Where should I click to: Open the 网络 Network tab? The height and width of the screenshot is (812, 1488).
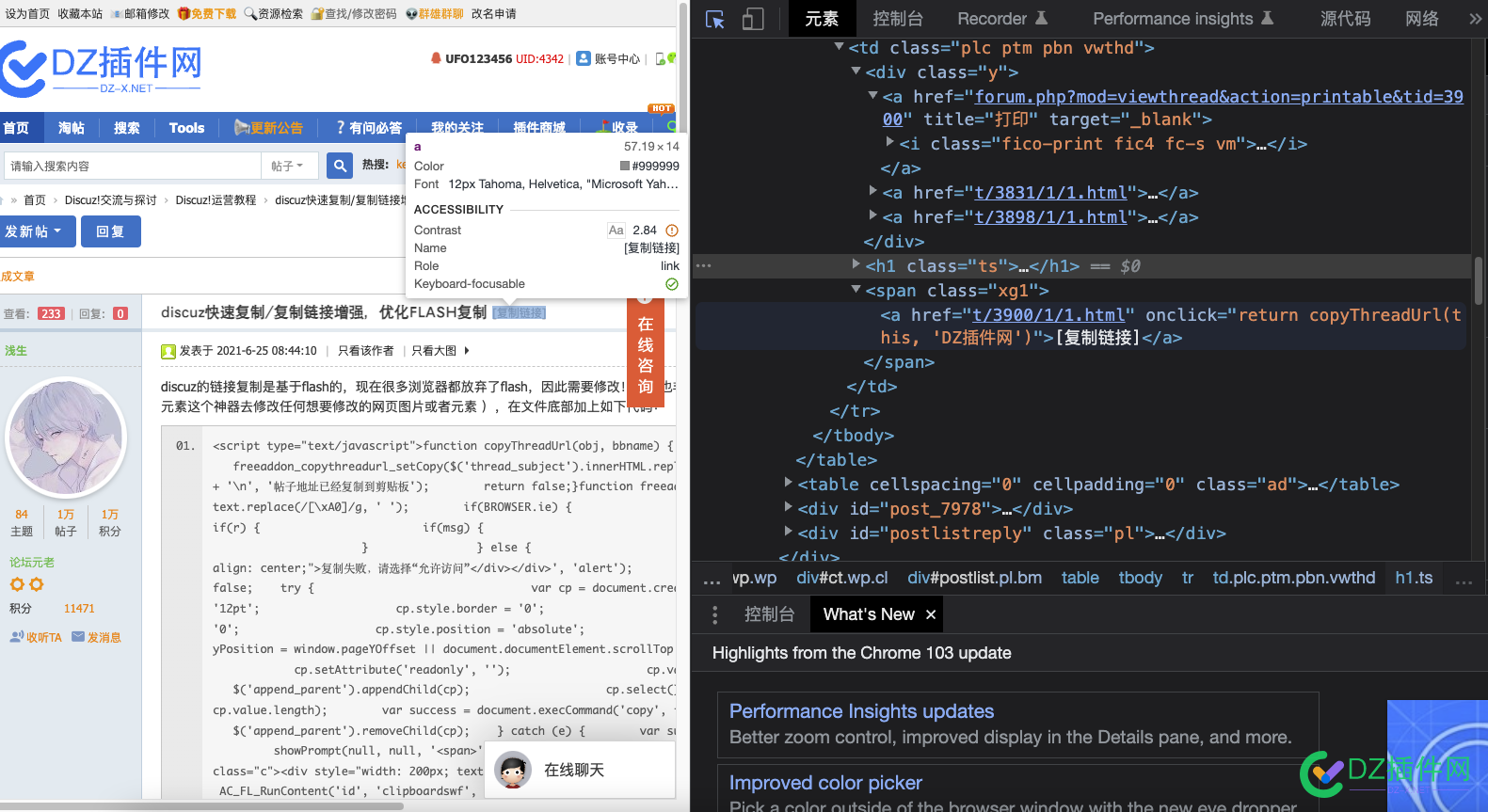1422,19
